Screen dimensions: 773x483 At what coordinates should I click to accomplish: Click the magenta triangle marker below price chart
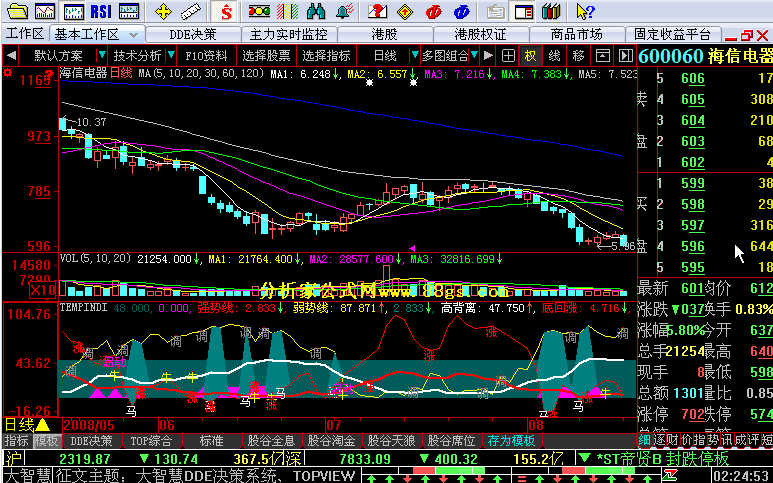412,248
